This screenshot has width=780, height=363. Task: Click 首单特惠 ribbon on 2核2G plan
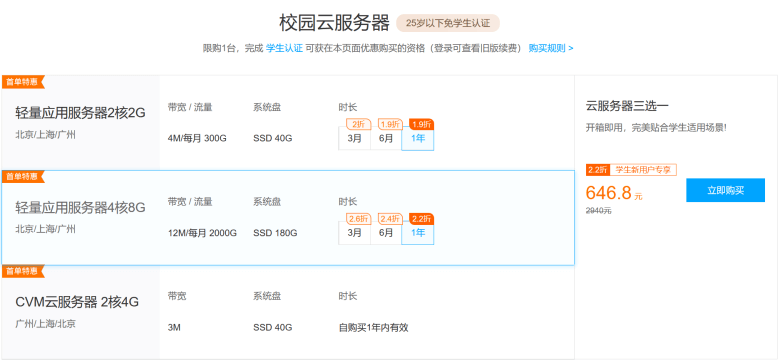[23, 82]
